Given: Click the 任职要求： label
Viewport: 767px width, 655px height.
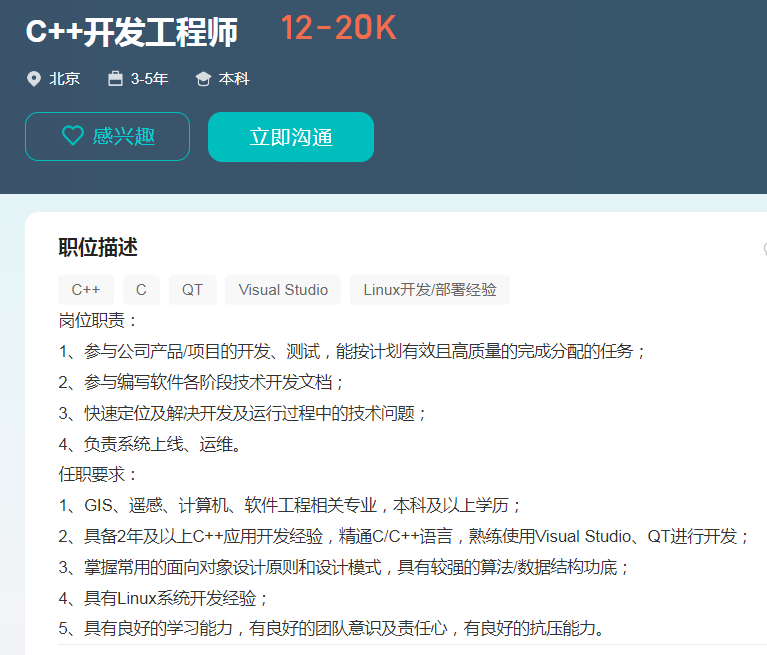Looking at the screenshot, I should click(97, 474).
